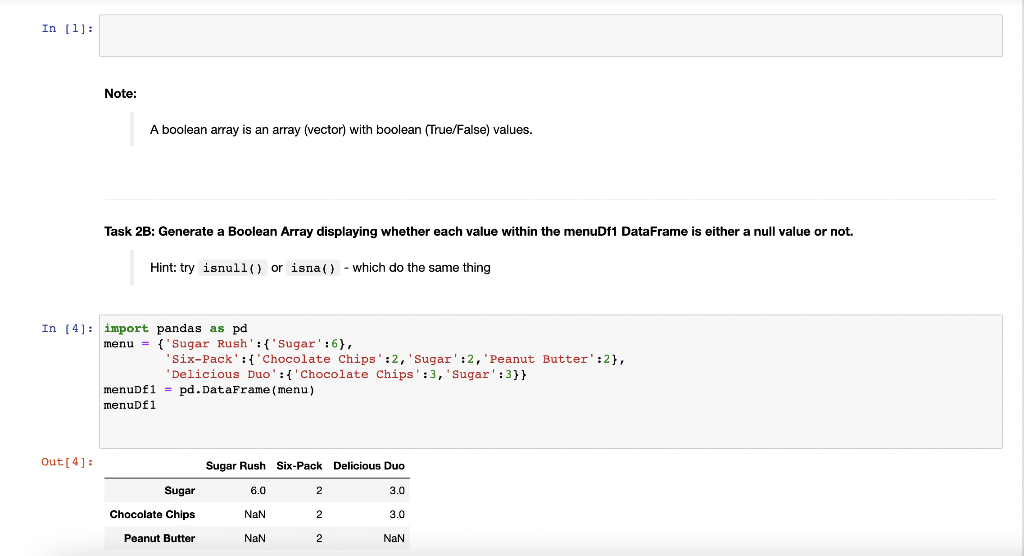Click the last menuDf1 line in code
Image resolution: width=1024 pixels, height=556 pixels.
130,405
